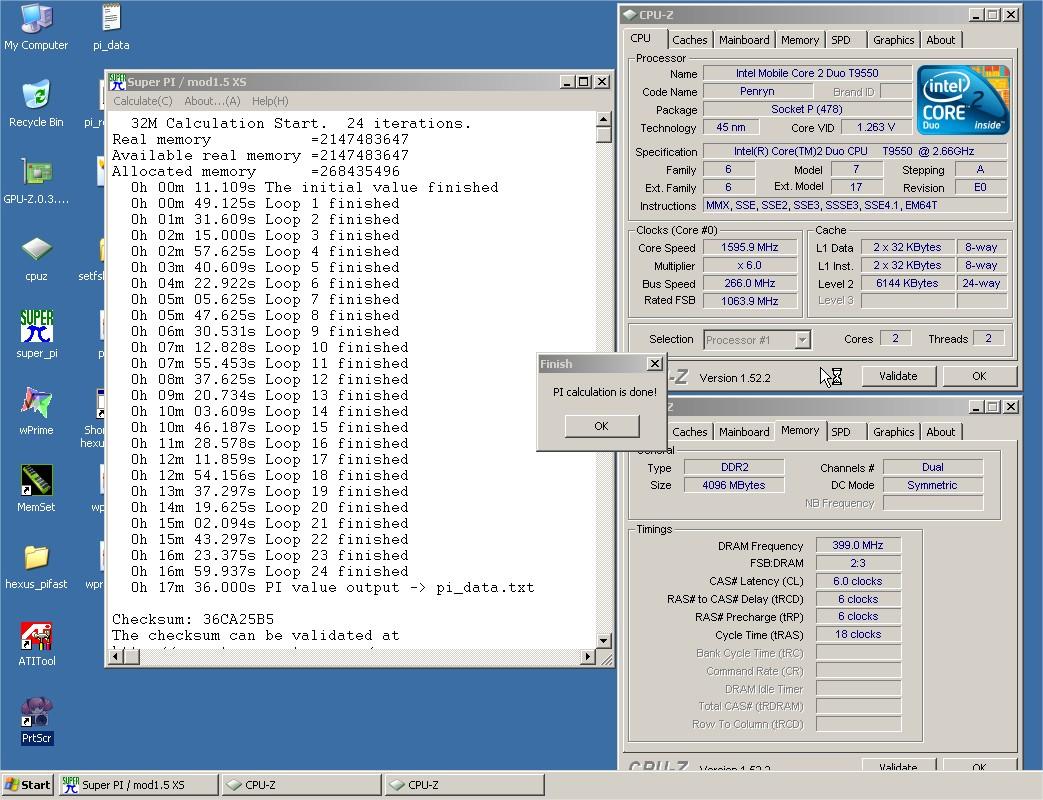Click the CAS# Latency 6.0 clocks field

click(x=858, y=581)
